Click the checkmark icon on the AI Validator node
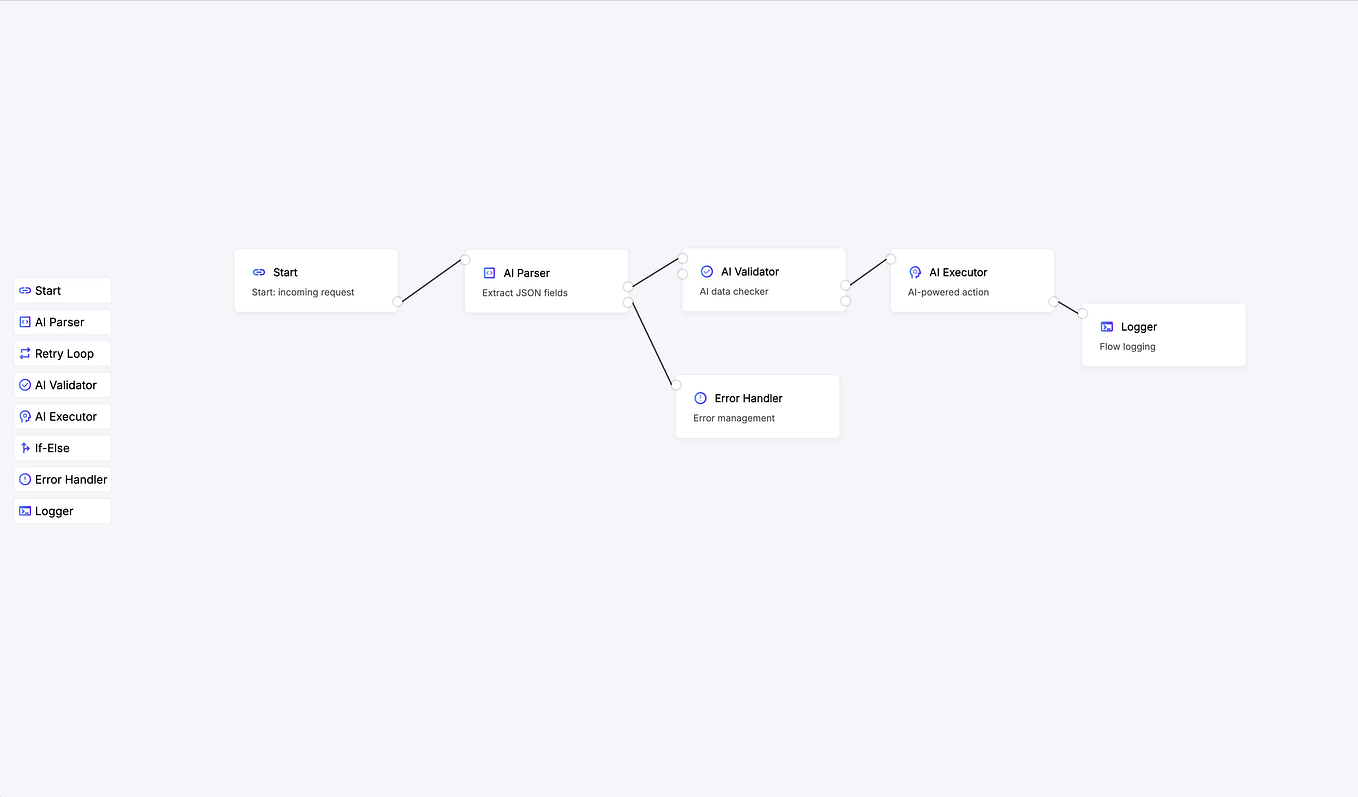 (708, 271)
